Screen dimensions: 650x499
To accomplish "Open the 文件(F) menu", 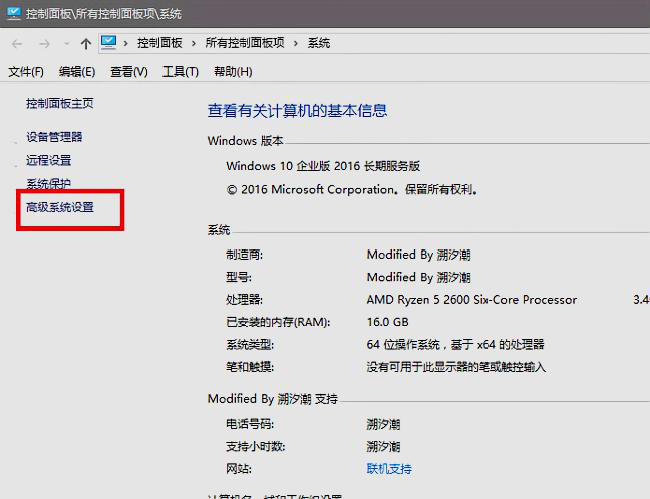I will pyautogui.click(x=26, y=72).
